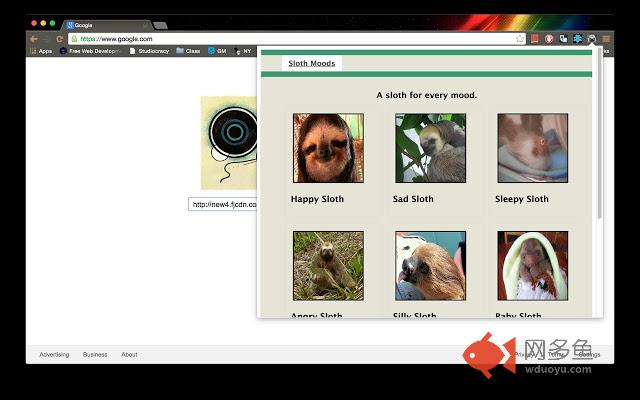Click the Happy Sloth caption
This screenshot has width=640, height=400.
coord(317,199)
